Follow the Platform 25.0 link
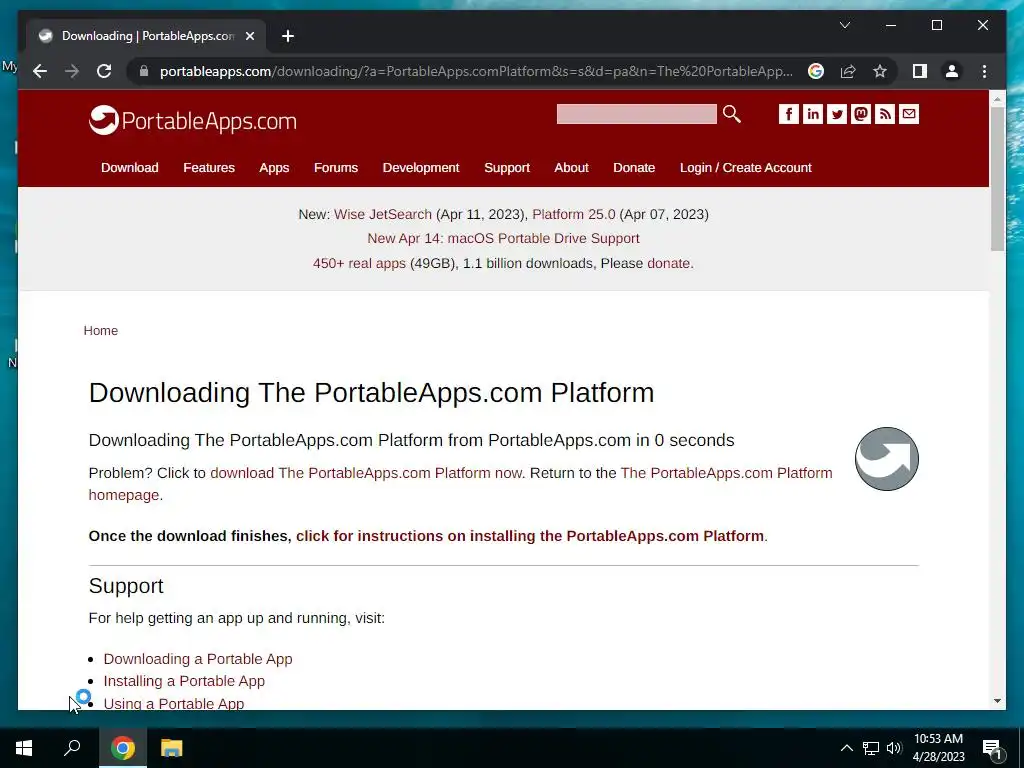This screenshot has height=768, width=1024. pos(573,214)
